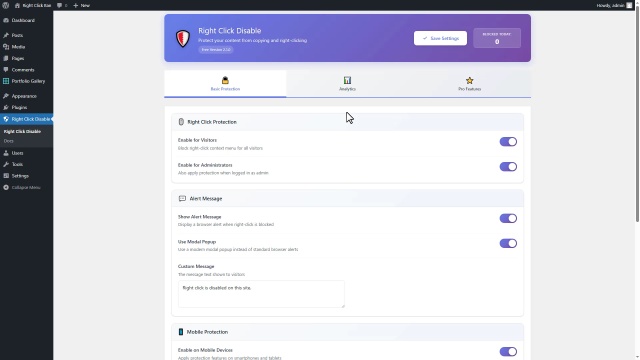640x360 pixels.
Task: Switch to the Analytics tab
Action: (x=347, y=84)
